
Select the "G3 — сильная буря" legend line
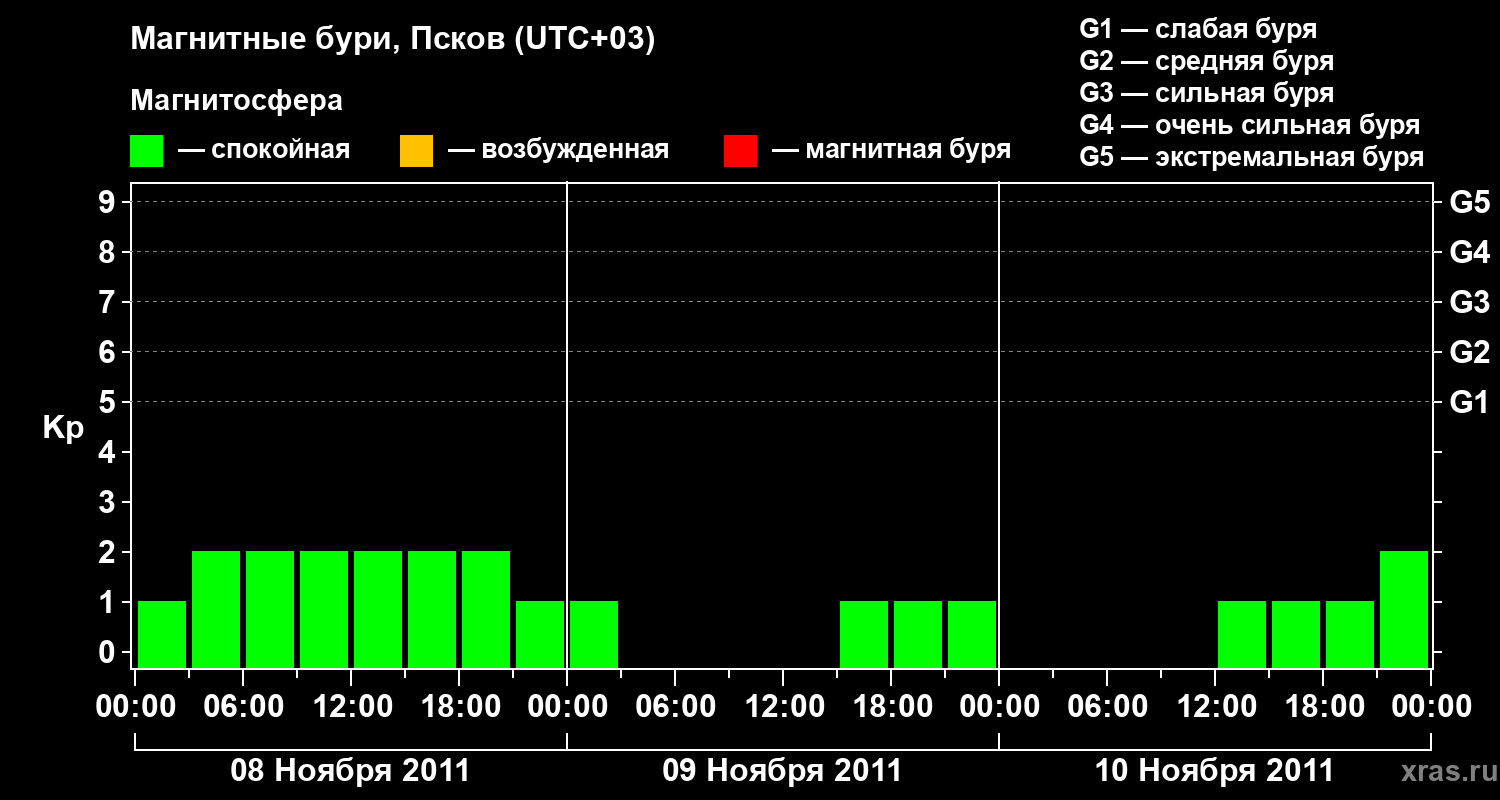point(1207,93)
